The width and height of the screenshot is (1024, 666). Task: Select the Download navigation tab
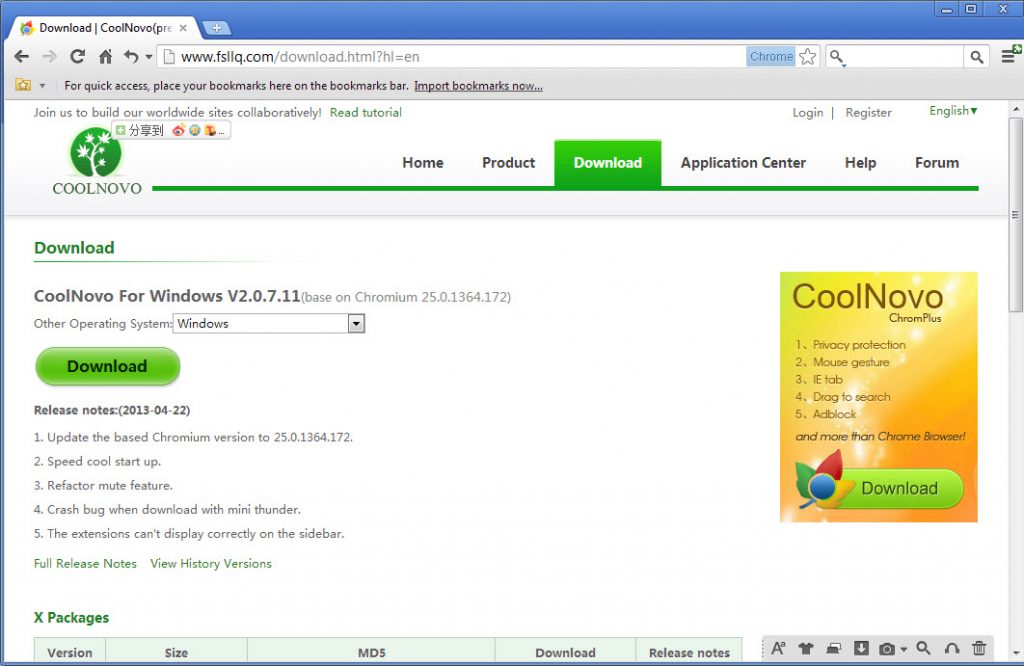(607, 163)
